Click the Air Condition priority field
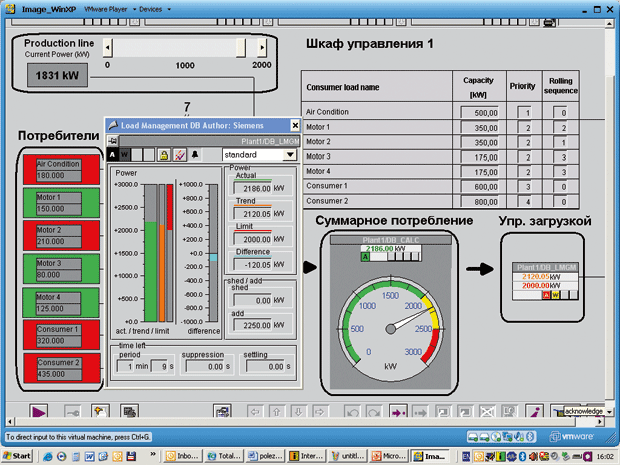Screen dimensions: 620x465 click(524, 113)
